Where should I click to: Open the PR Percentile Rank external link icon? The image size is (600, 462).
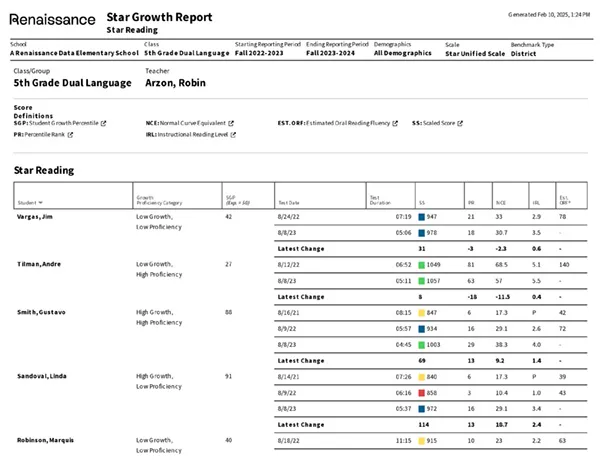70,135
